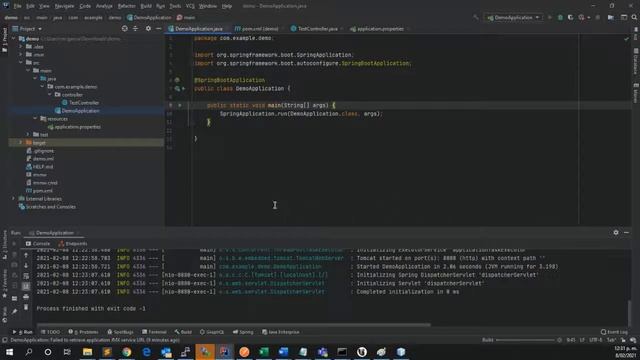Toggle Soft-Wrap in Run console toolbar

[26, 276]
